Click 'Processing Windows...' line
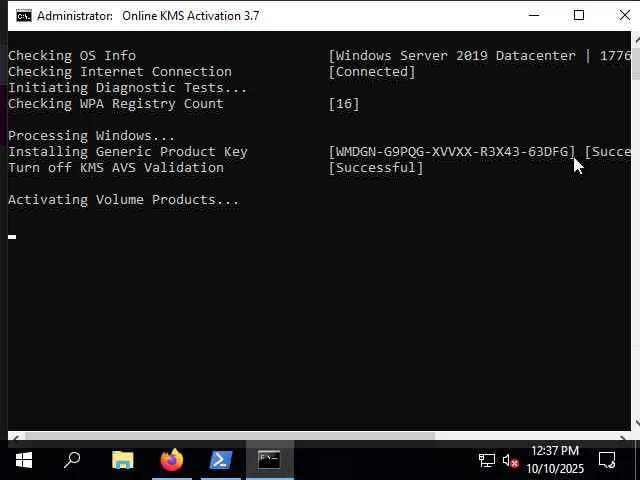The height and width of the screenshot is (480, 640). point(91,136)
